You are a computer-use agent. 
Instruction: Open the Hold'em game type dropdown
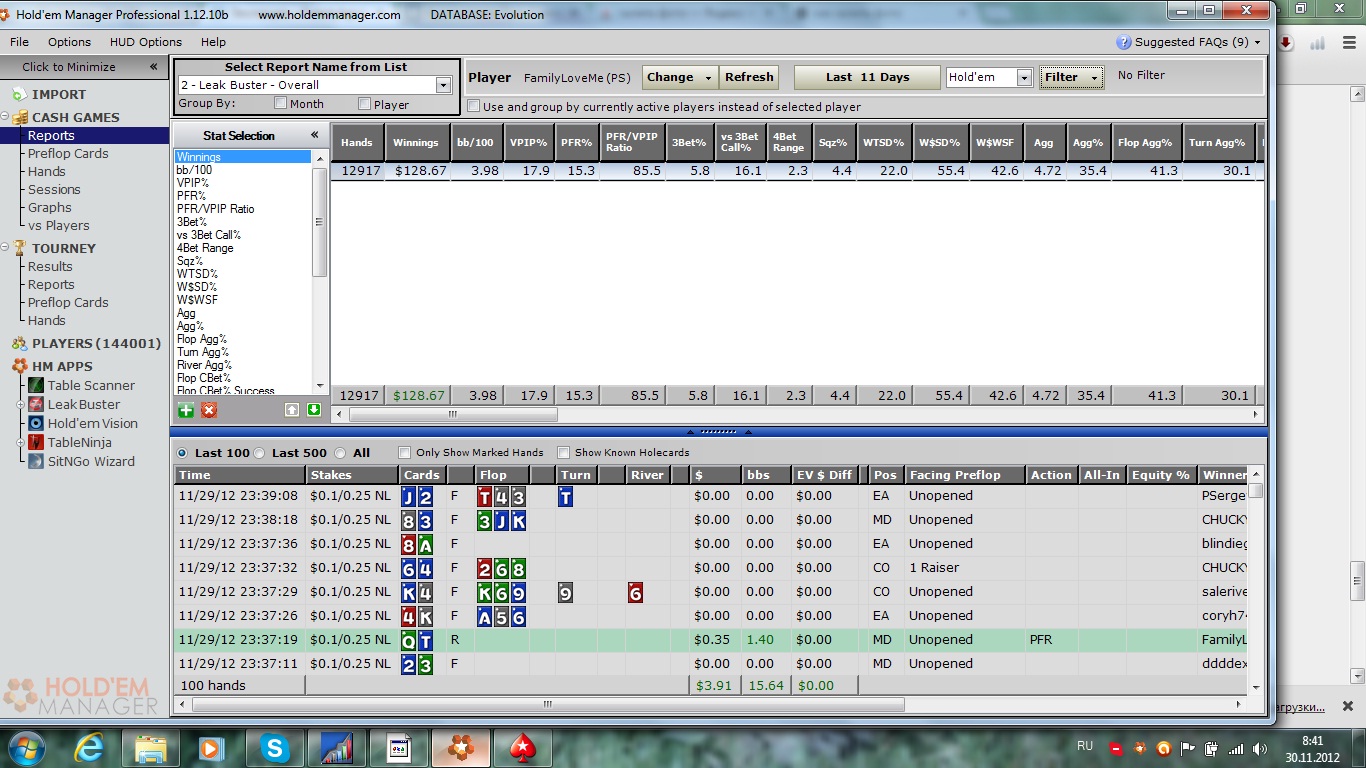click(1024, 77)
